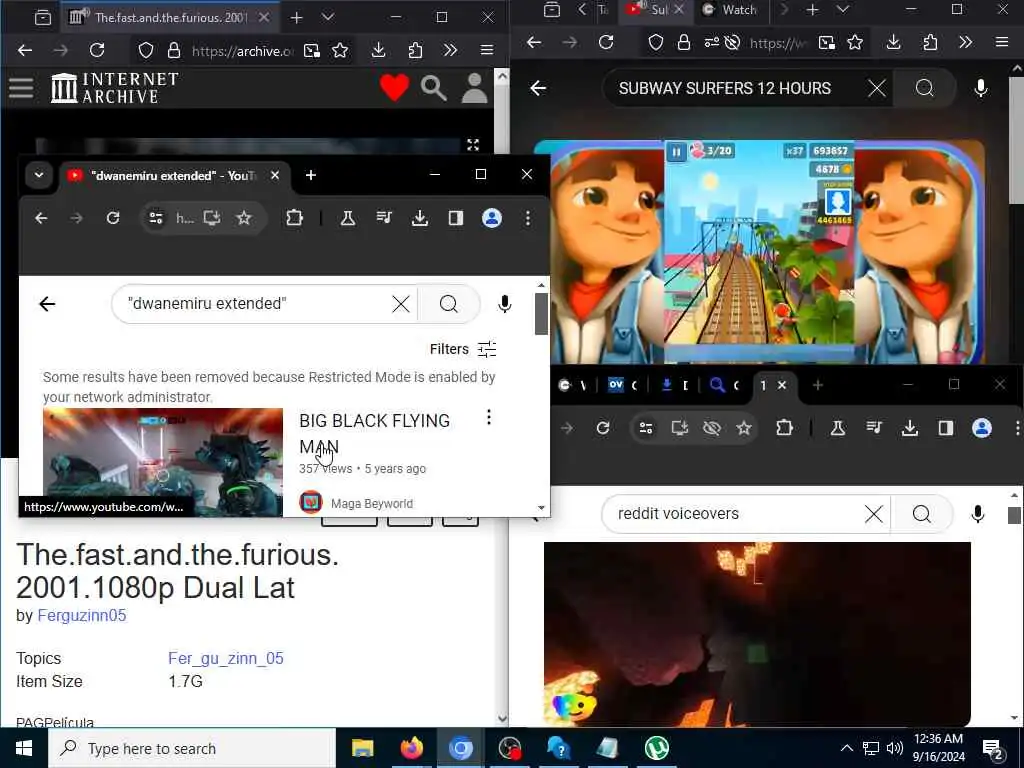Screen dimensions: 1024x768
Task: Click site information icon in dwanemiru Chrome address bar
Action: (x=156, y=218)
